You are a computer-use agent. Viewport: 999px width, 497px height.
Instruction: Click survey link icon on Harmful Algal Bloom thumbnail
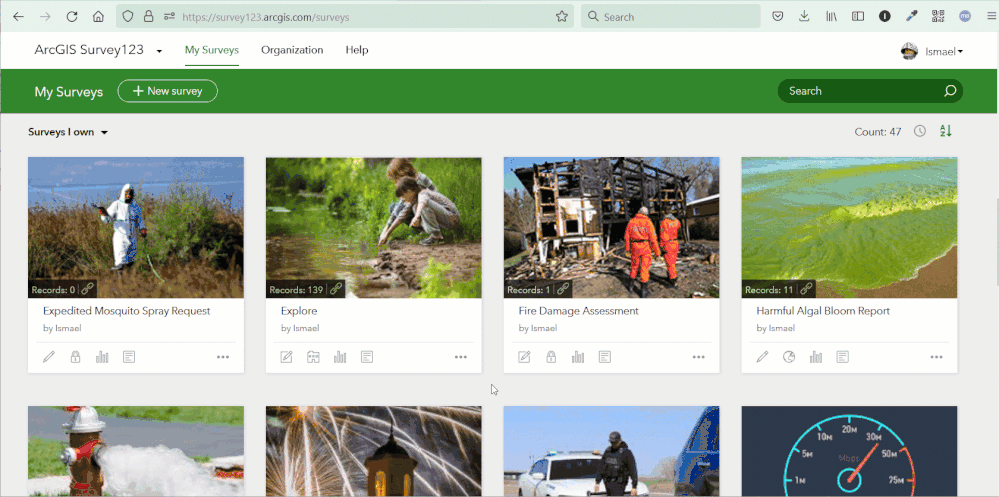806,289
